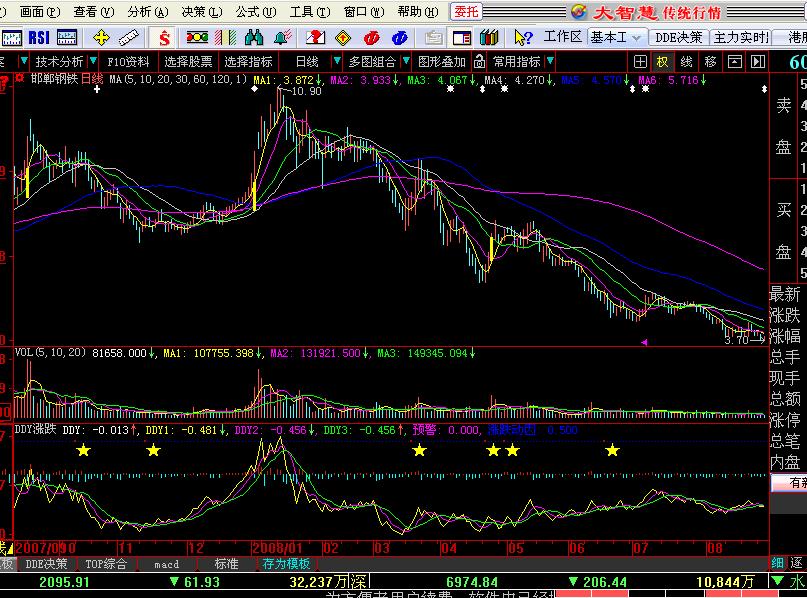Toggle the 权 adjustment button

(x=662, y=62)
